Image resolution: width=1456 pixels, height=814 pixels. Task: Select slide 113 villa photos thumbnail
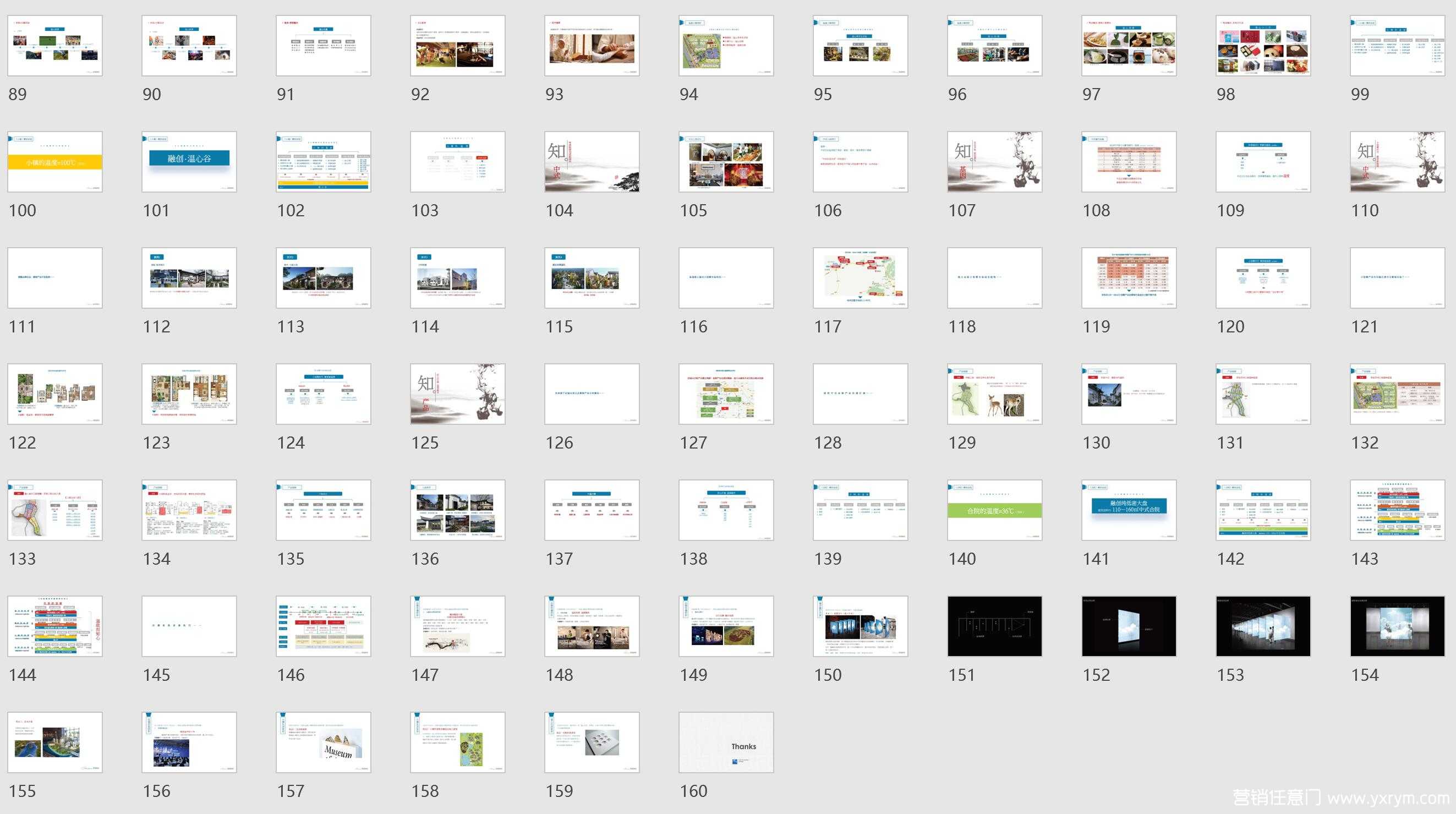[324, 278]
